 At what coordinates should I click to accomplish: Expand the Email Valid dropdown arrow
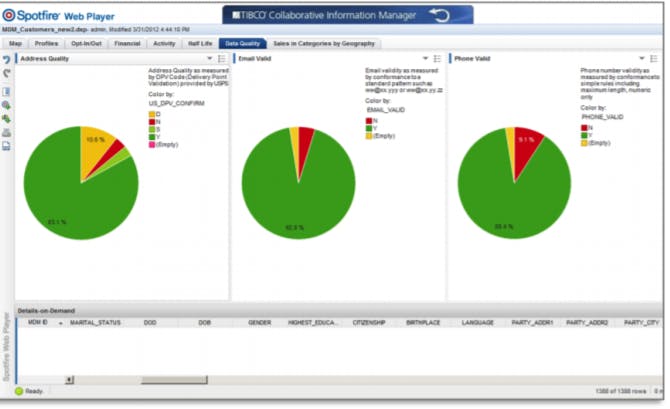pyautogui.click(x=425, y=59)
